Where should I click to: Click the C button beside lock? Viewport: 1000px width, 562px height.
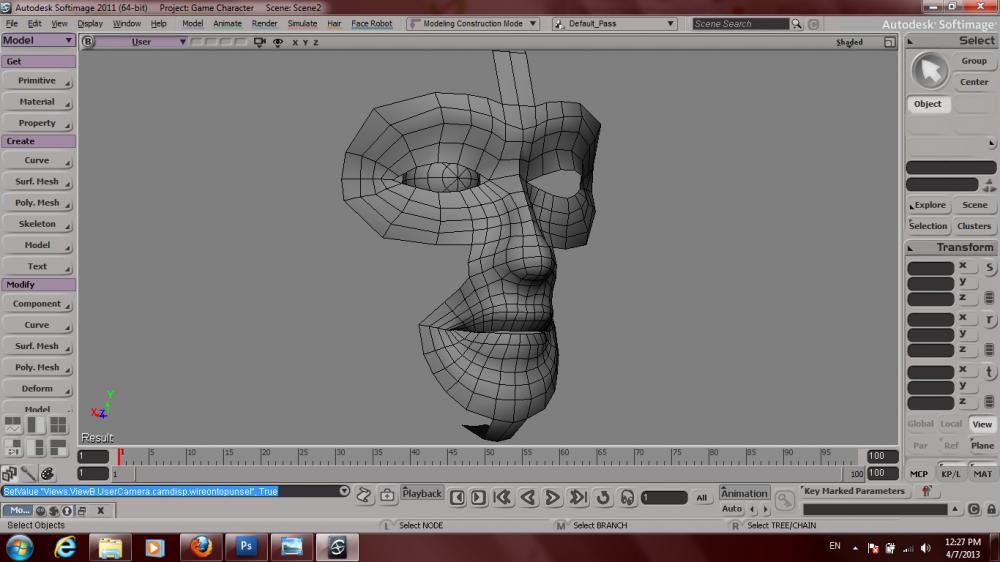pos(974,509)
